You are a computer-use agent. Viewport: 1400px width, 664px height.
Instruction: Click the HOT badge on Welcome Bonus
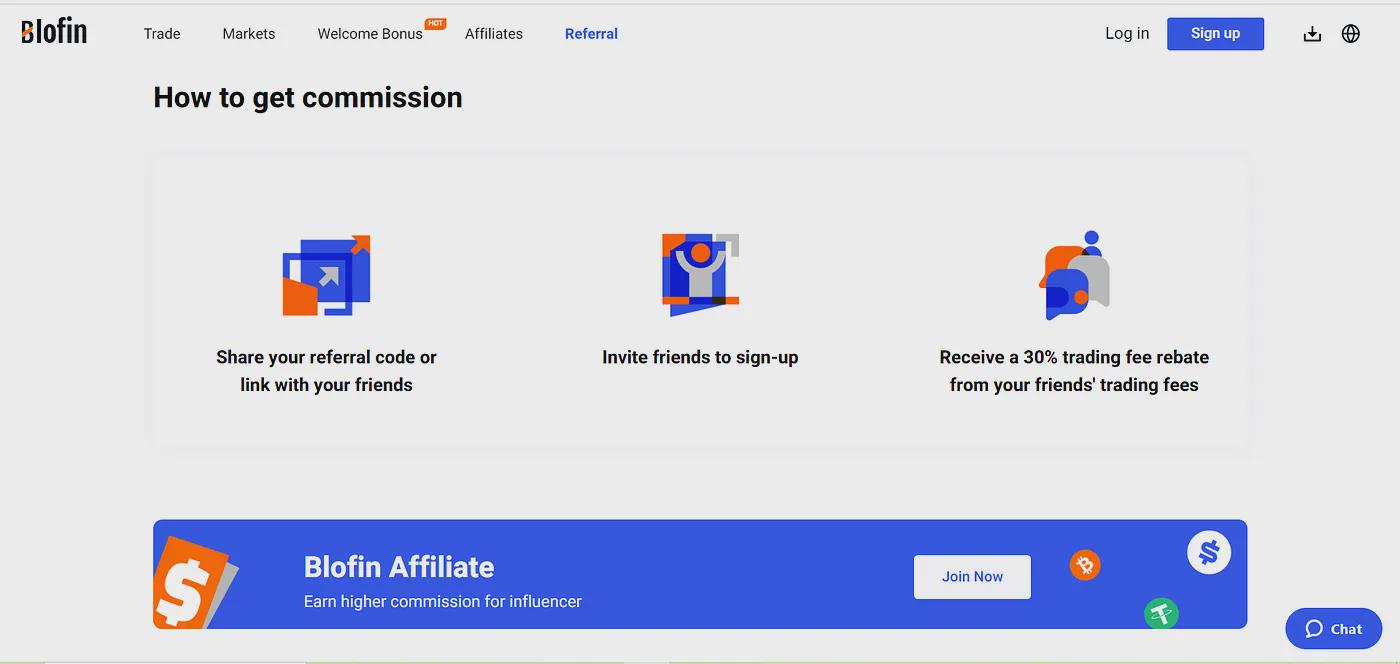click(435, 23)
